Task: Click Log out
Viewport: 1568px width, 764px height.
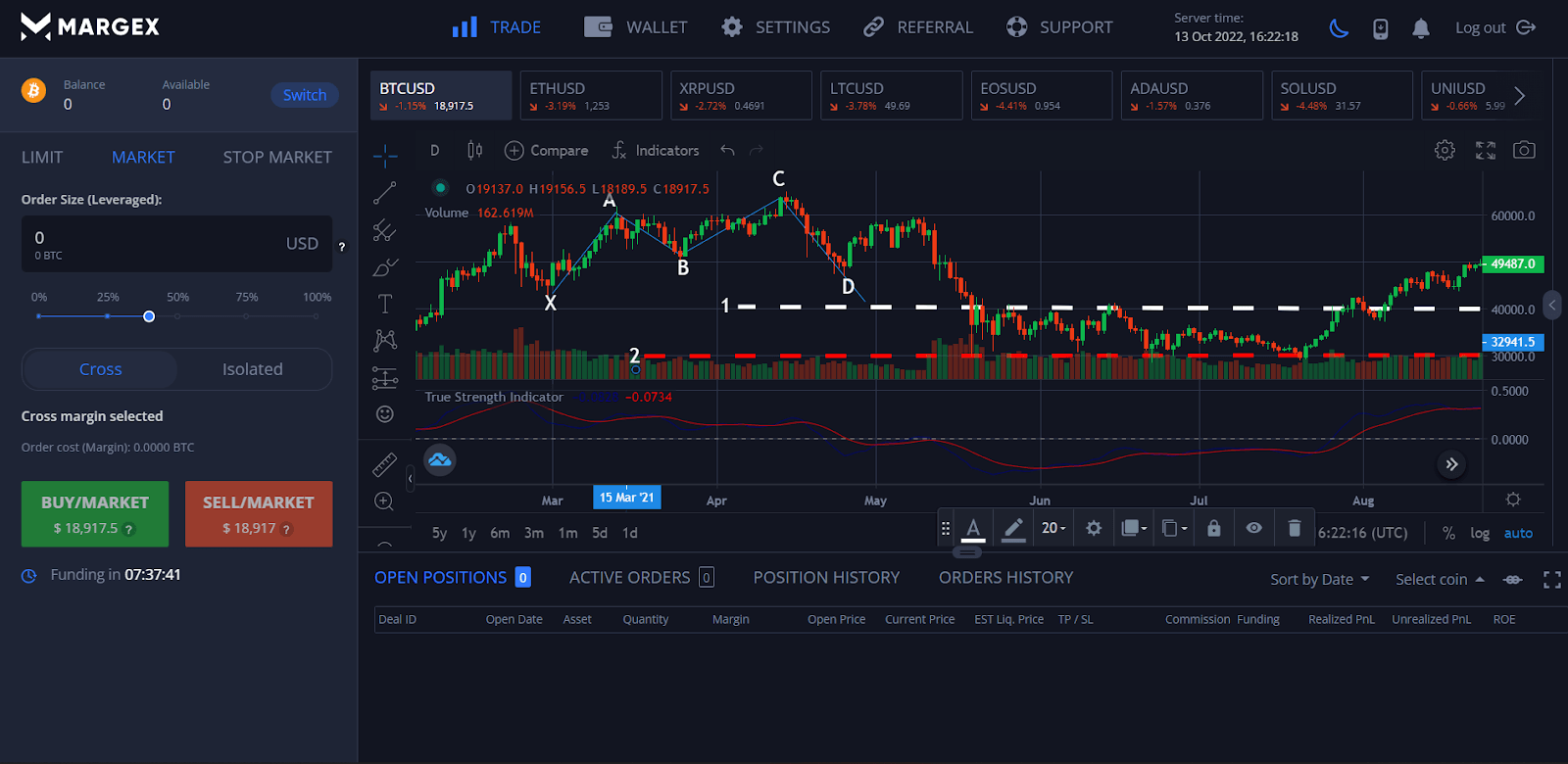Action: 1495,28
